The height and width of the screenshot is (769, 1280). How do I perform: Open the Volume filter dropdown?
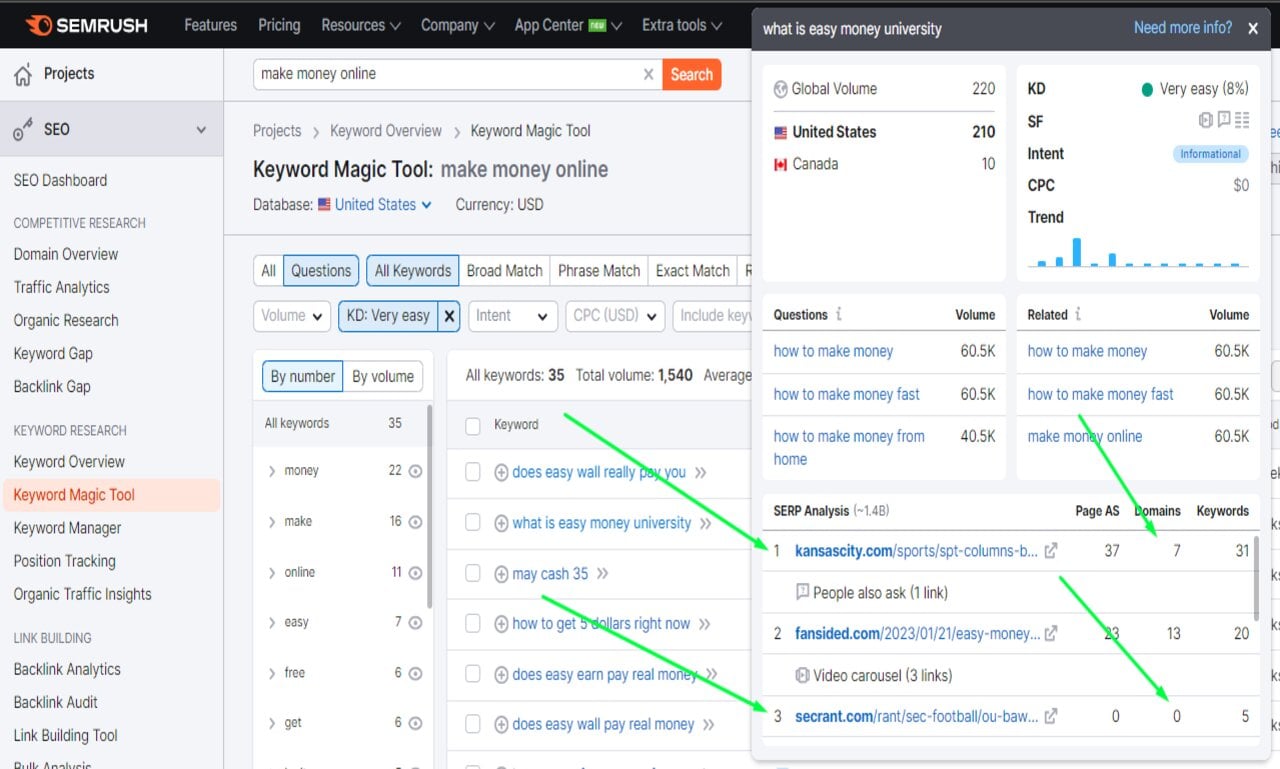(291, 315)
